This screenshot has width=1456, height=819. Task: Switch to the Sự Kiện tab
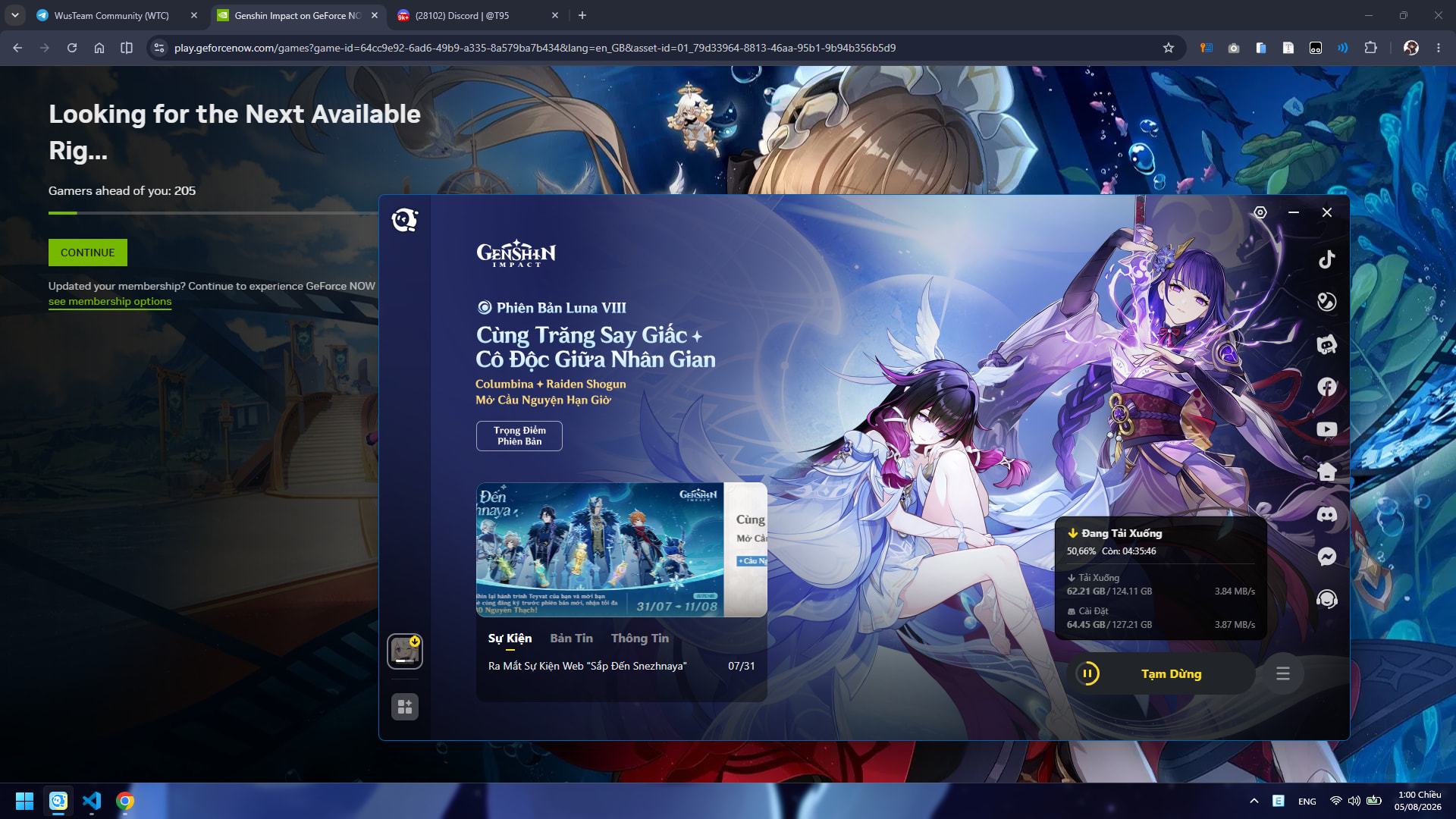tap(510, 639)
